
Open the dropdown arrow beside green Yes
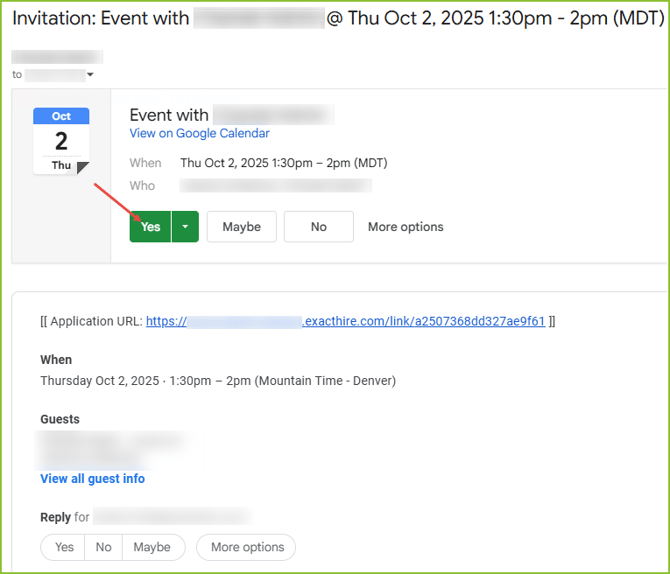point(185,227)
